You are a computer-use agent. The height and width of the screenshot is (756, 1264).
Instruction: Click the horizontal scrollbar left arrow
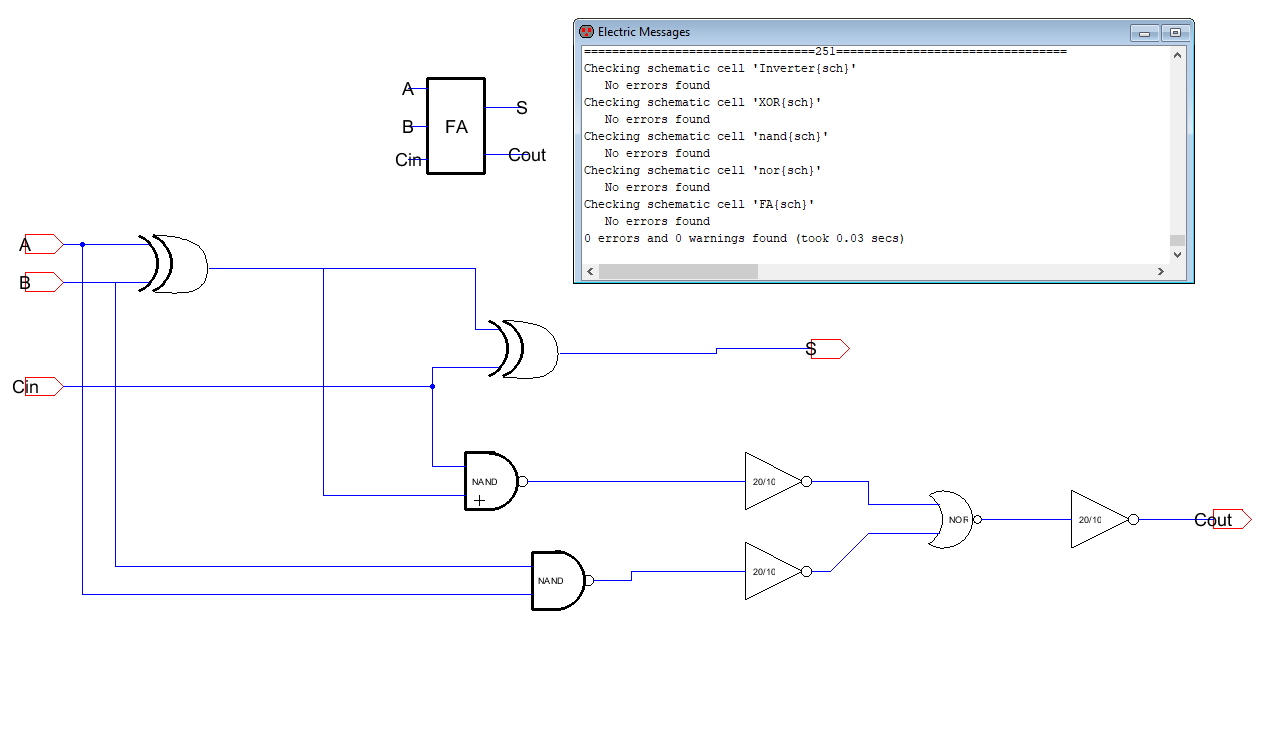pyautogui.click(x=590, y=271)
